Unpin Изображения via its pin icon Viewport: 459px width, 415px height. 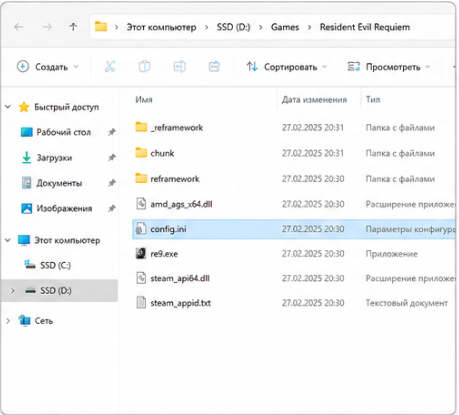click(x=112, y=209)
